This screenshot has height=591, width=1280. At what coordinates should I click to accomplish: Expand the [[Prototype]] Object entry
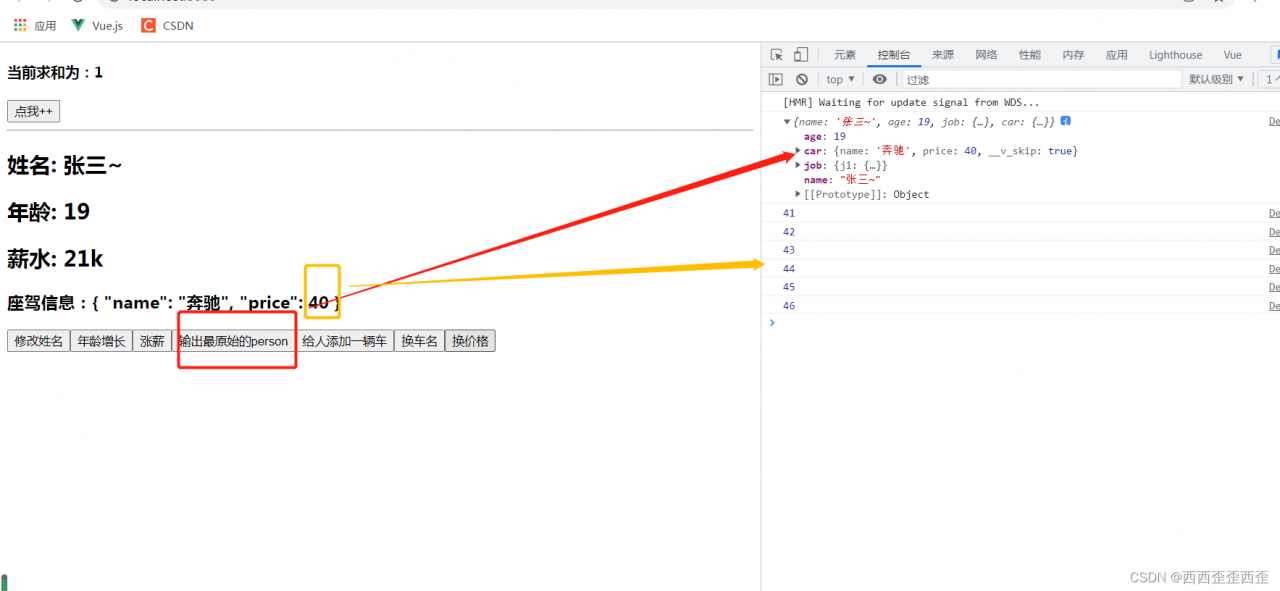click(798, 194)
